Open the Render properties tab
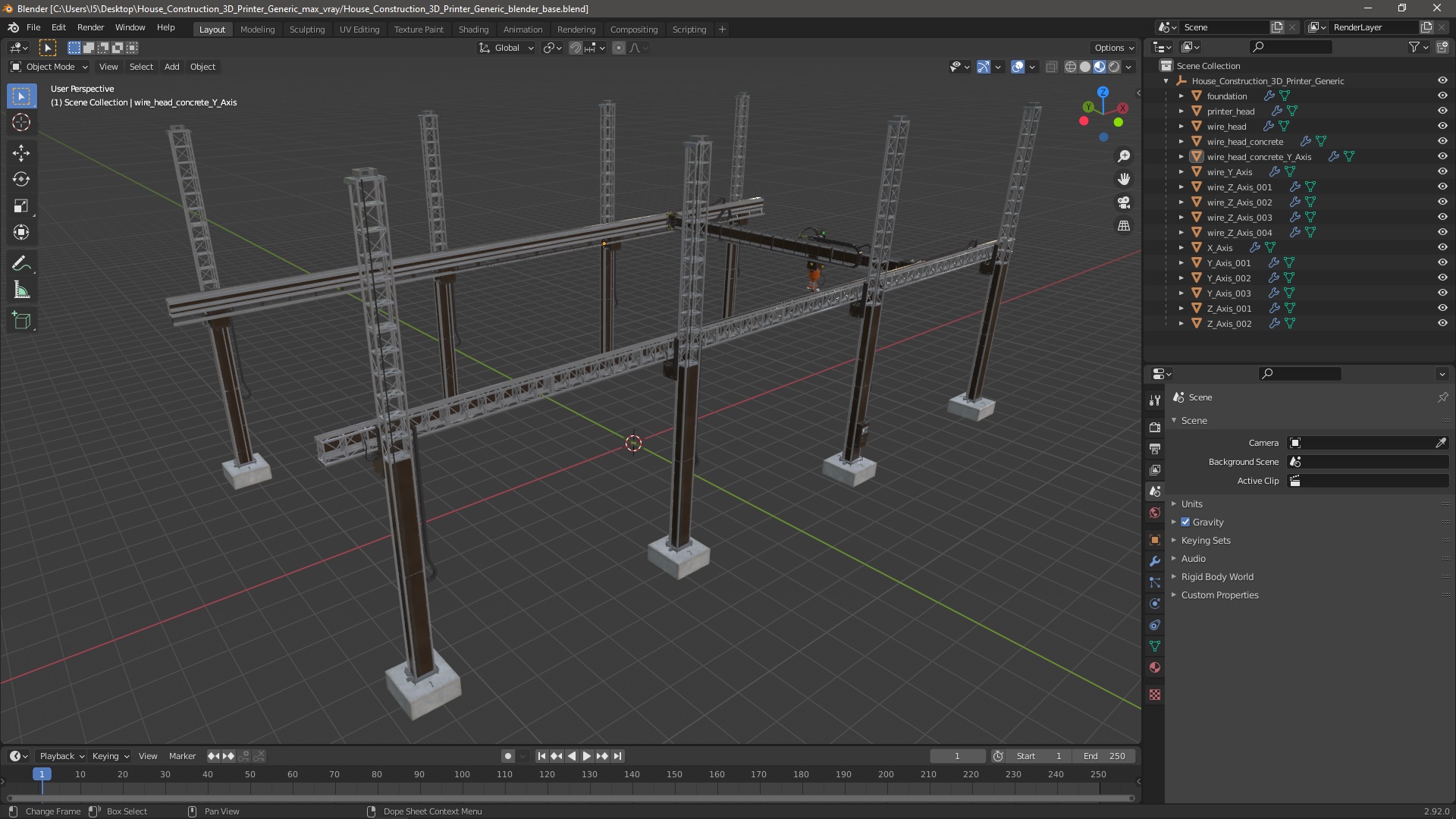The image size is (1456, 819). (1155, 428)
